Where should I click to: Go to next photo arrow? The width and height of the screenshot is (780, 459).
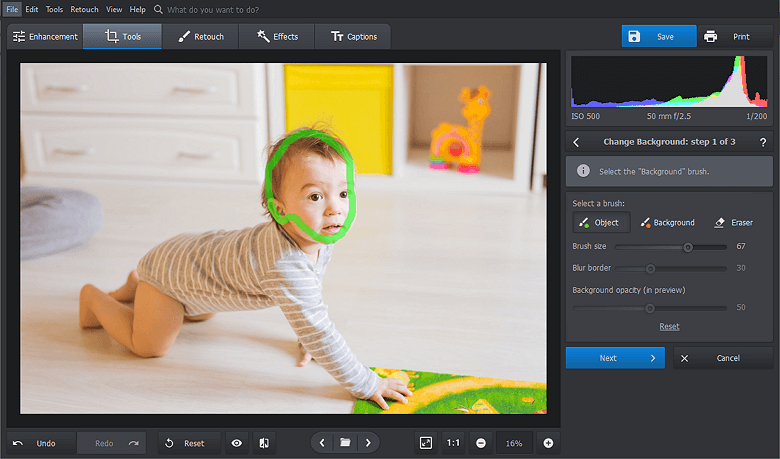(x=368, y=443)
